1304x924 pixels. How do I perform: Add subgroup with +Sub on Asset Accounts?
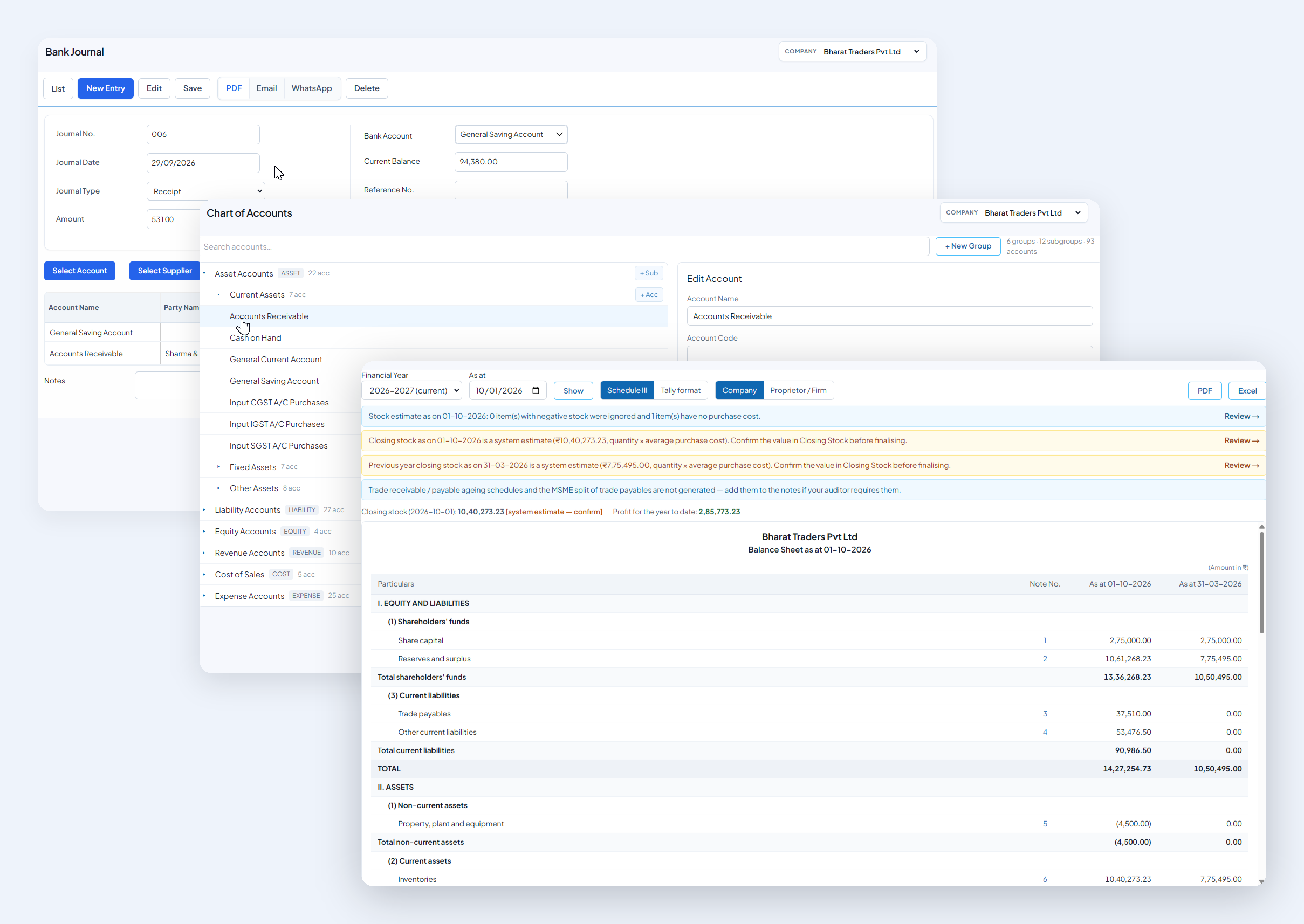pyautogui.click(x=648, y=273)
